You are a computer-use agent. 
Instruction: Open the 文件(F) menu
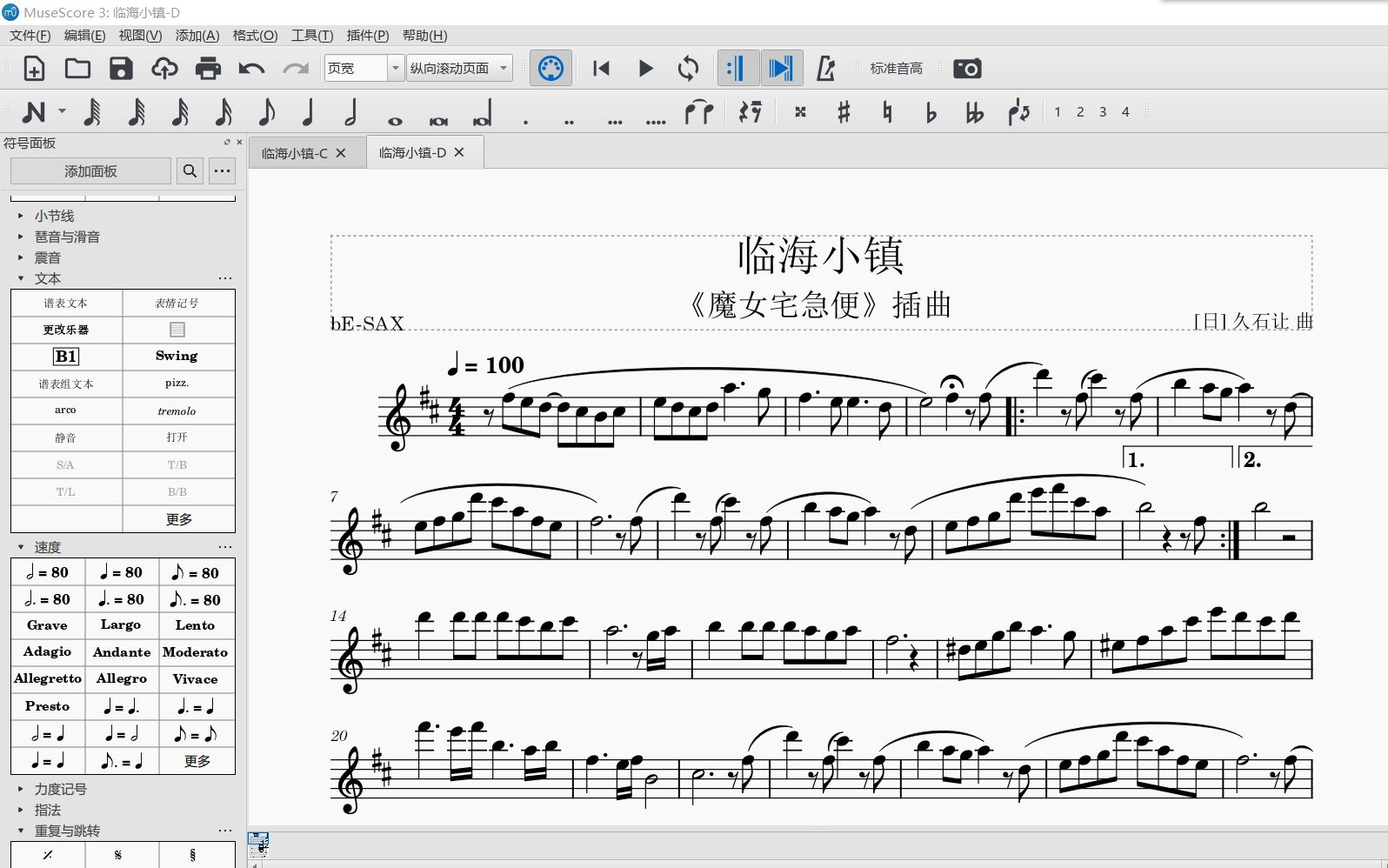coord(30,36)
